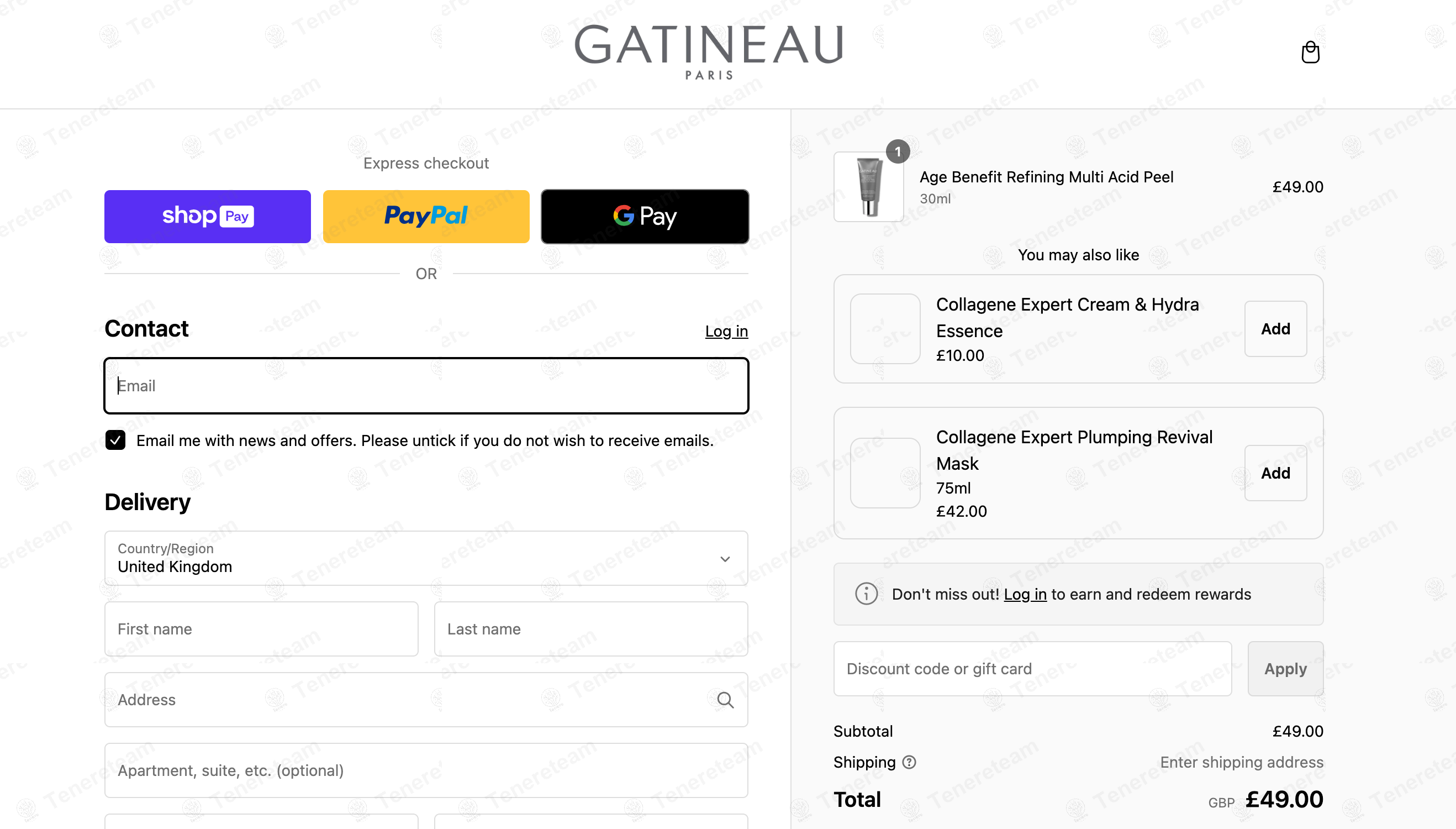
Task: Untick the email news and offers checkbox
Action: [115, 440]
